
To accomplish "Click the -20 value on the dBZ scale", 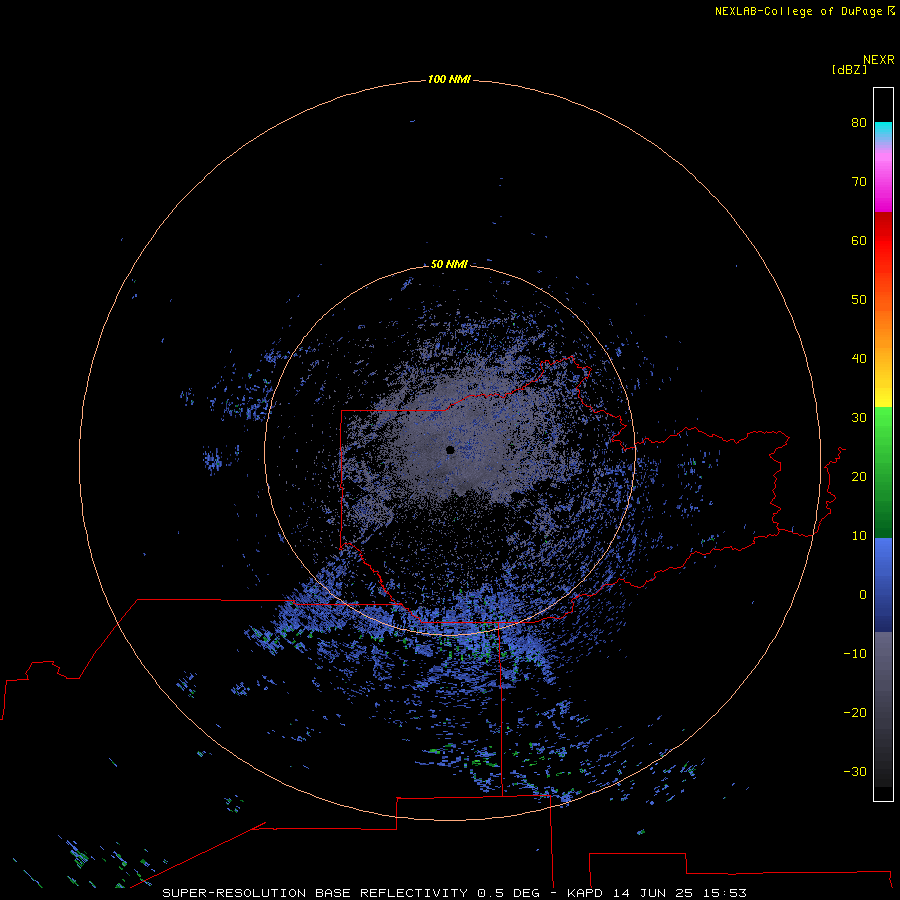I will 855,712.
